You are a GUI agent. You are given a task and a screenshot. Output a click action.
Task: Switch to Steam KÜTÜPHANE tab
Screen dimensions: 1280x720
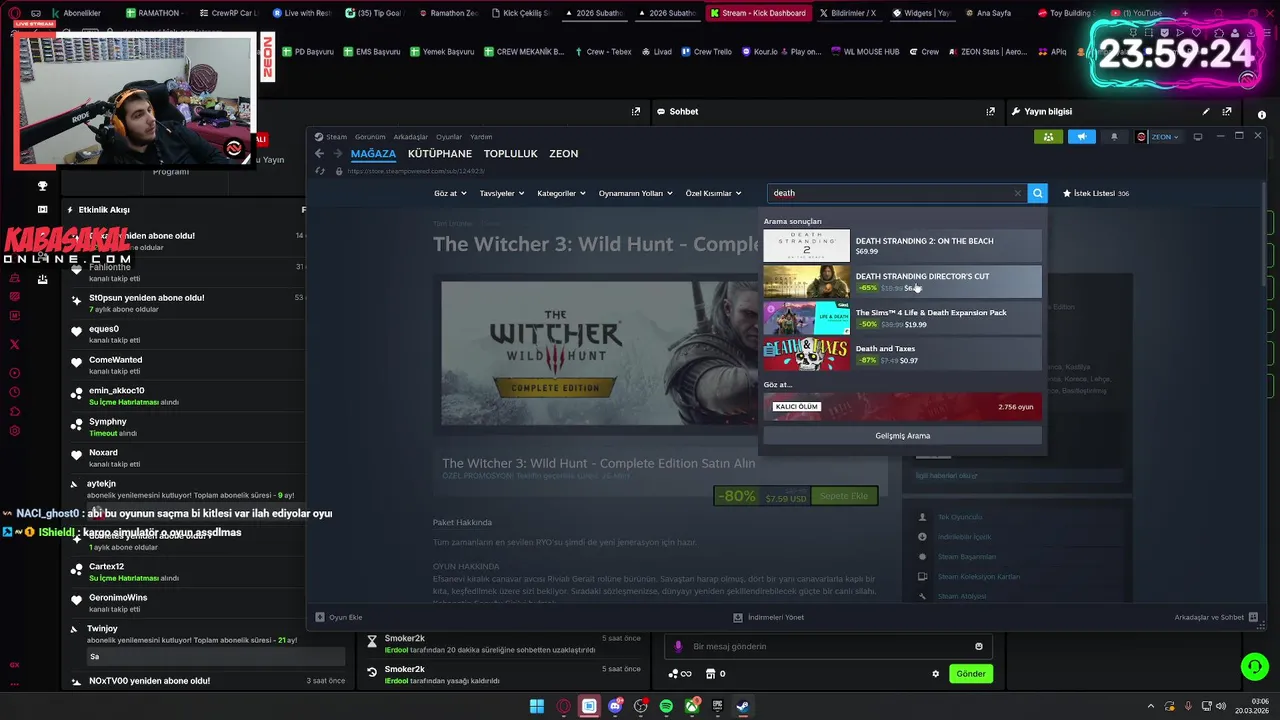440,154
